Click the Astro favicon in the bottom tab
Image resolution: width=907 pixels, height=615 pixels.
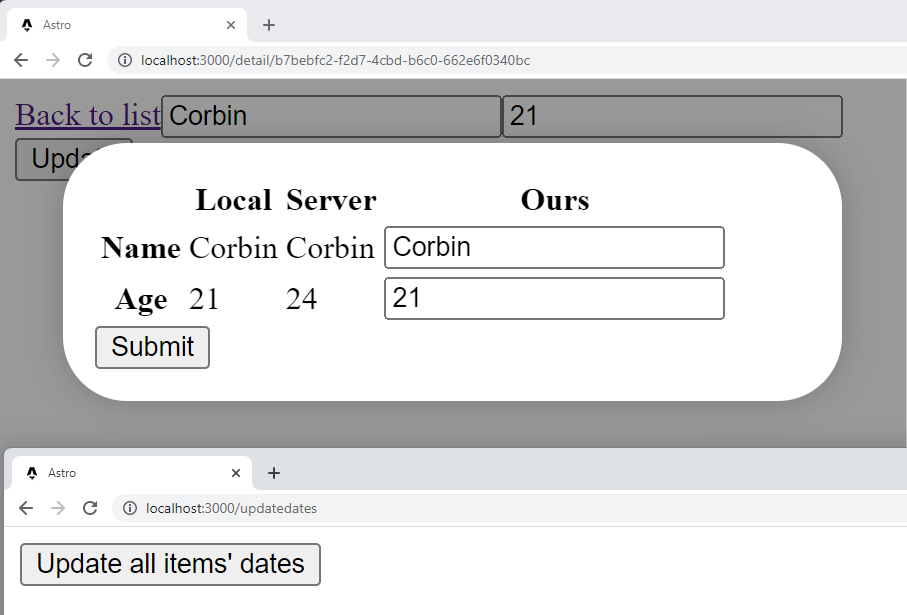click(x=32, y=473)
